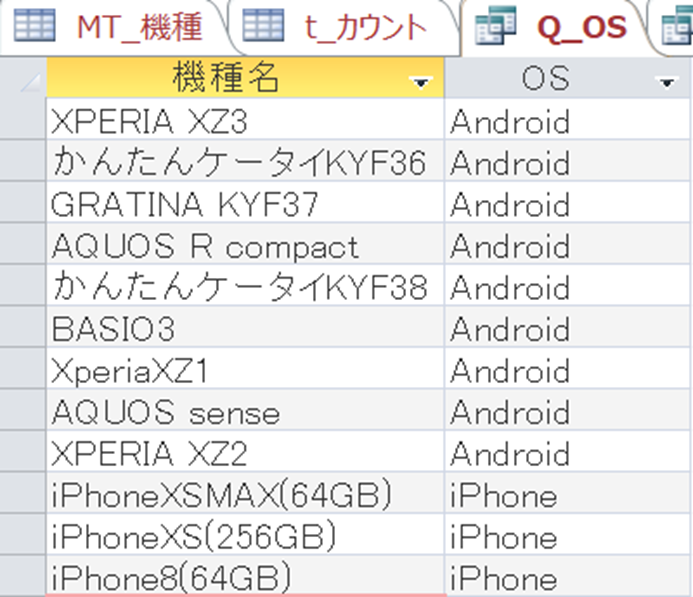The image size is (693, 597).
Task: Click the AQUOS R compact cell
Action: coord(245,246)
